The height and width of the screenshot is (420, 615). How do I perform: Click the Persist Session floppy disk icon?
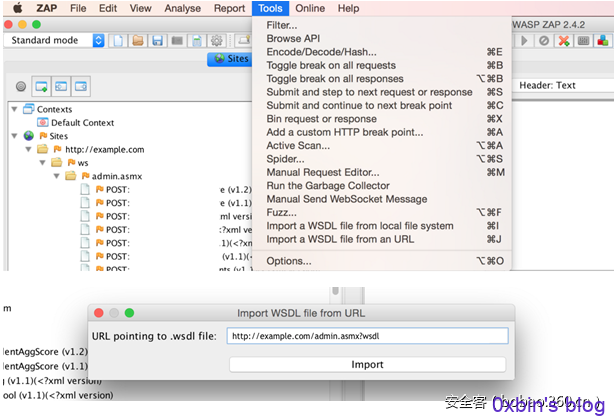[x=157, y=40]
